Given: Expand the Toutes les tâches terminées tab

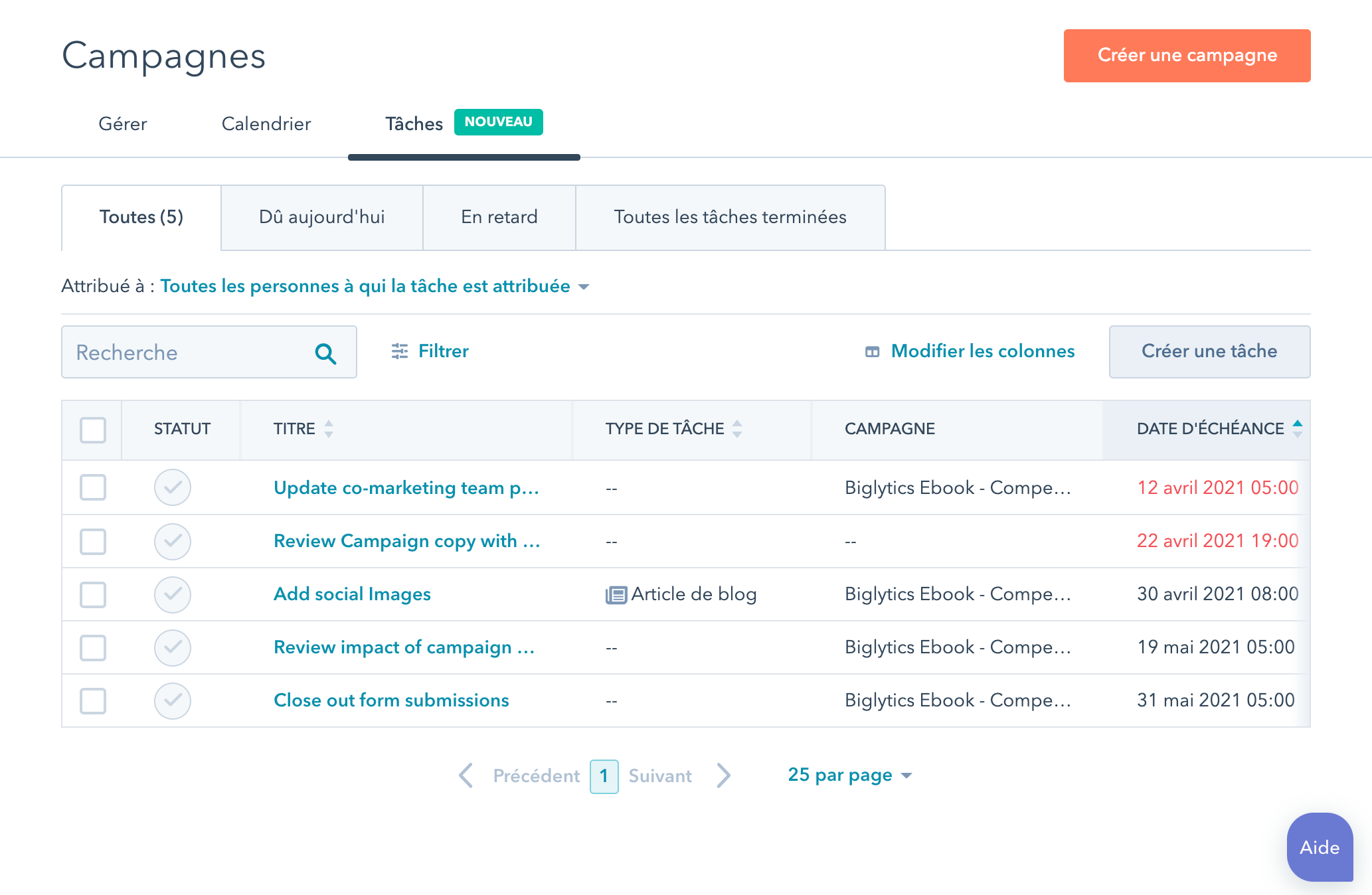Looking at the screenshot, I should [x=729, y=216].
